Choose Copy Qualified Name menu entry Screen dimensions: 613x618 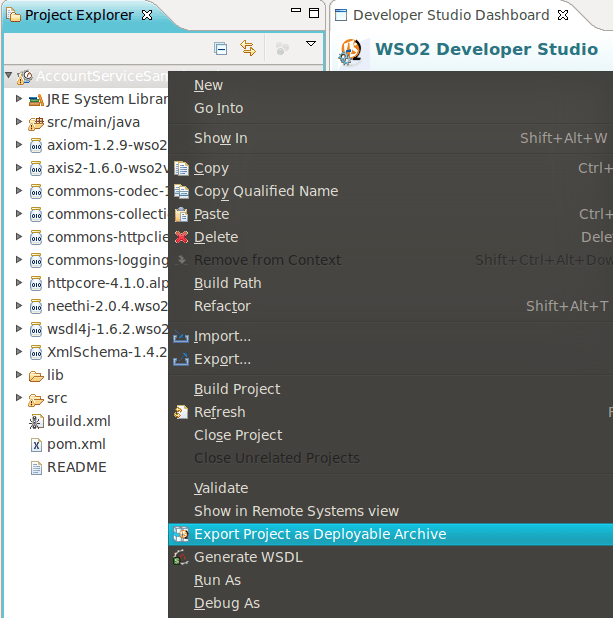pos(391,191)
